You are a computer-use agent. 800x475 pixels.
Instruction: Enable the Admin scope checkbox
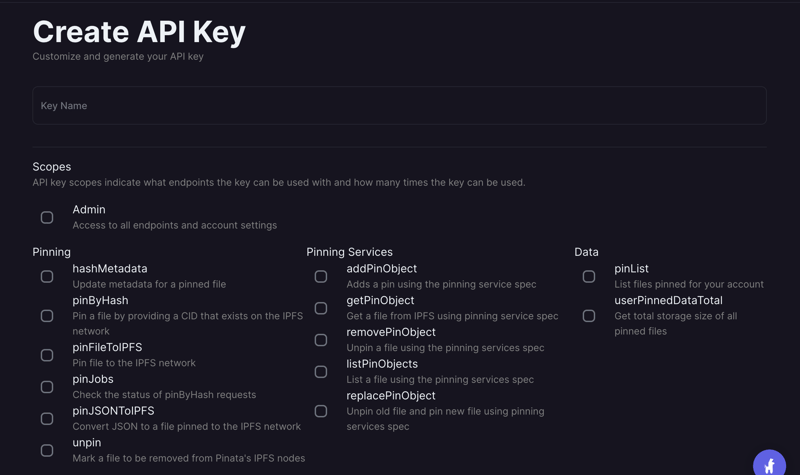tap(47, 217)
